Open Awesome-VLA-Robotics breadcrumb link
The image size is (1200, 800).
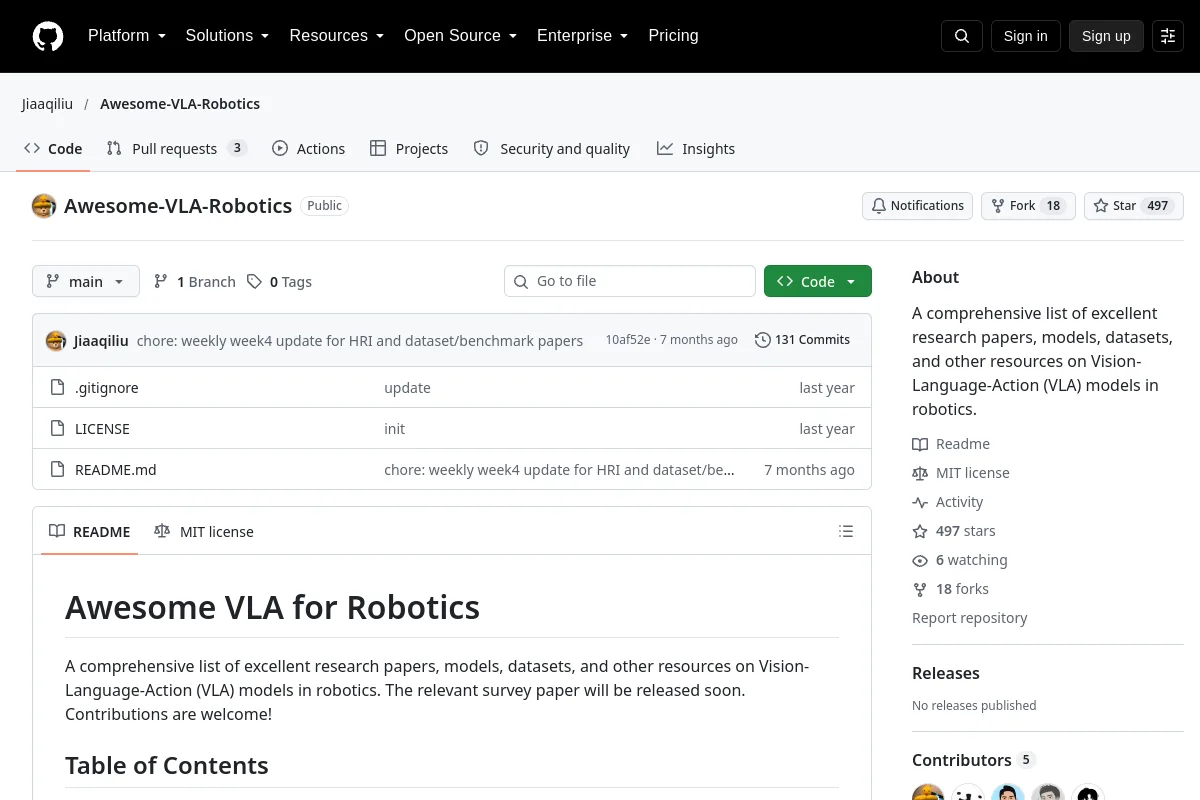pyautogui.click(x=180, y=104)
